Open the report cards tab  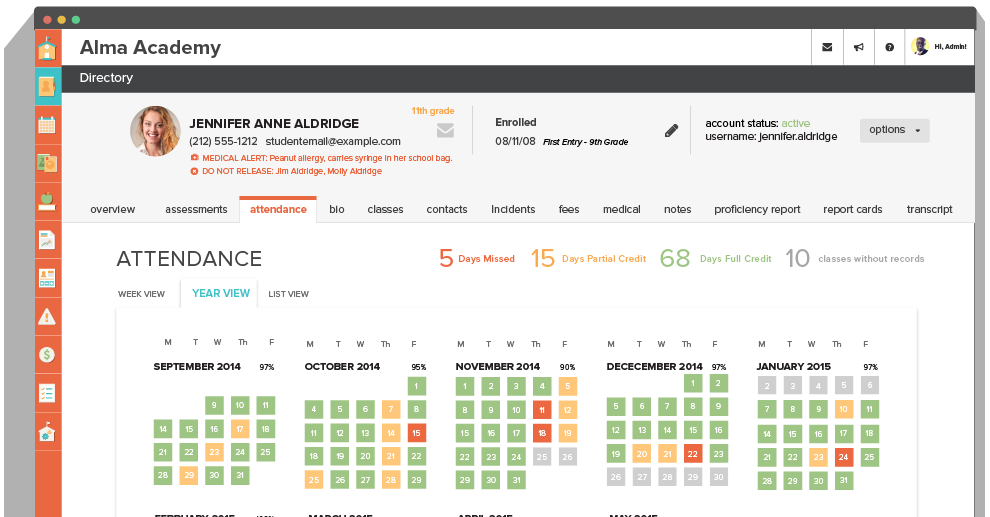click(x=852, y=210)
